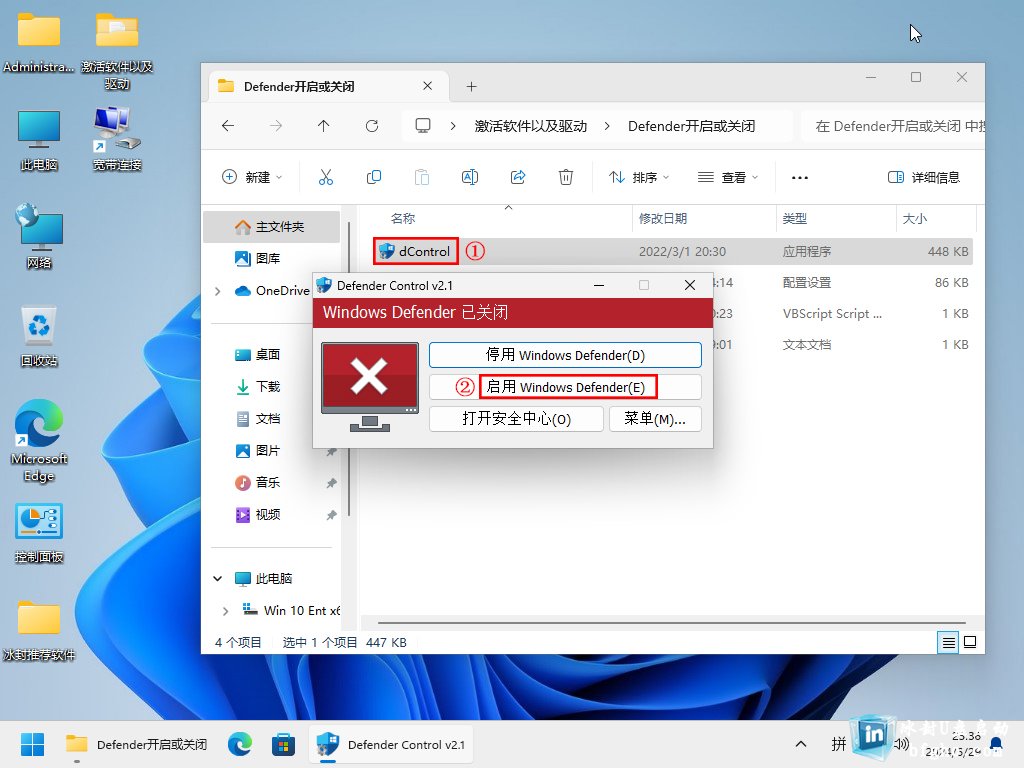
Task: Click 打开安全中心(O) button
Action: coord(516,419)
